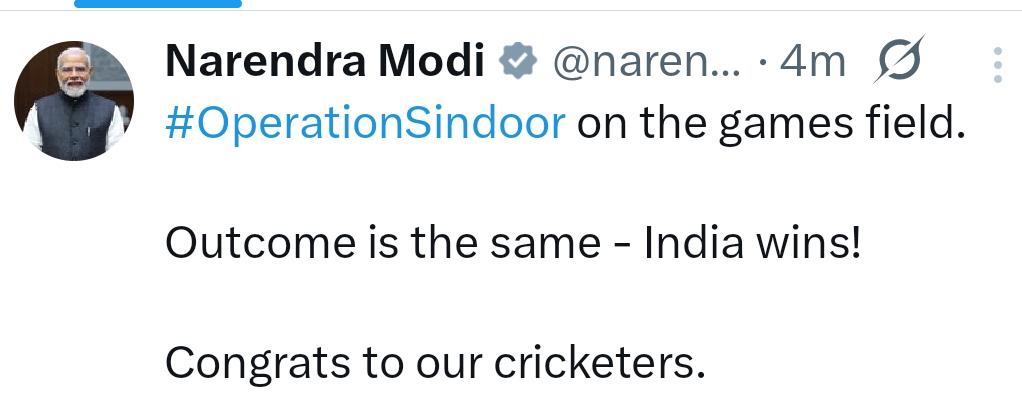This screenshot has height=410, width=1022.
Task: Click the "on the" text after hashtag
Action: coord(629,123)
